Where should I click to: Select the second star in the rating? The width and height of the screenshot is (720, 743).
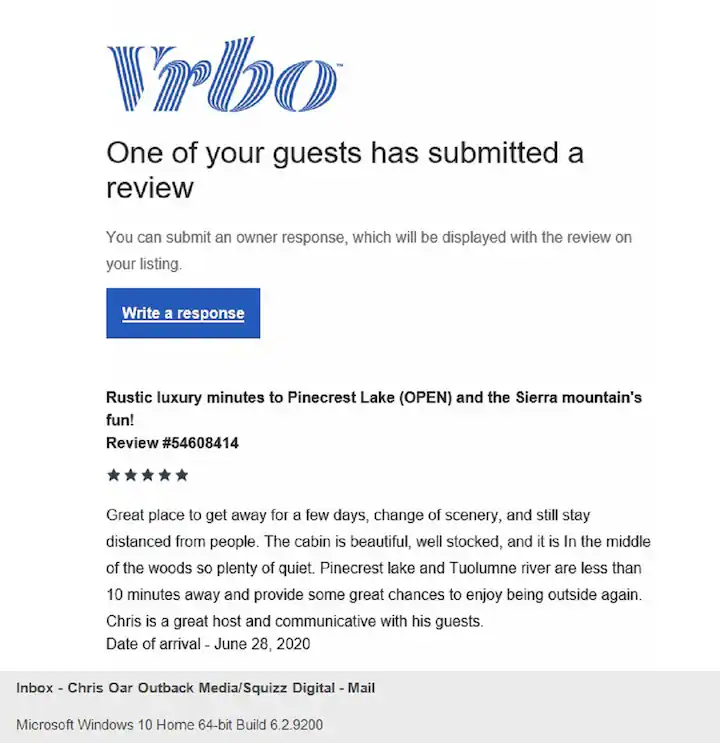pyautogui.click(x=130, y=475)
